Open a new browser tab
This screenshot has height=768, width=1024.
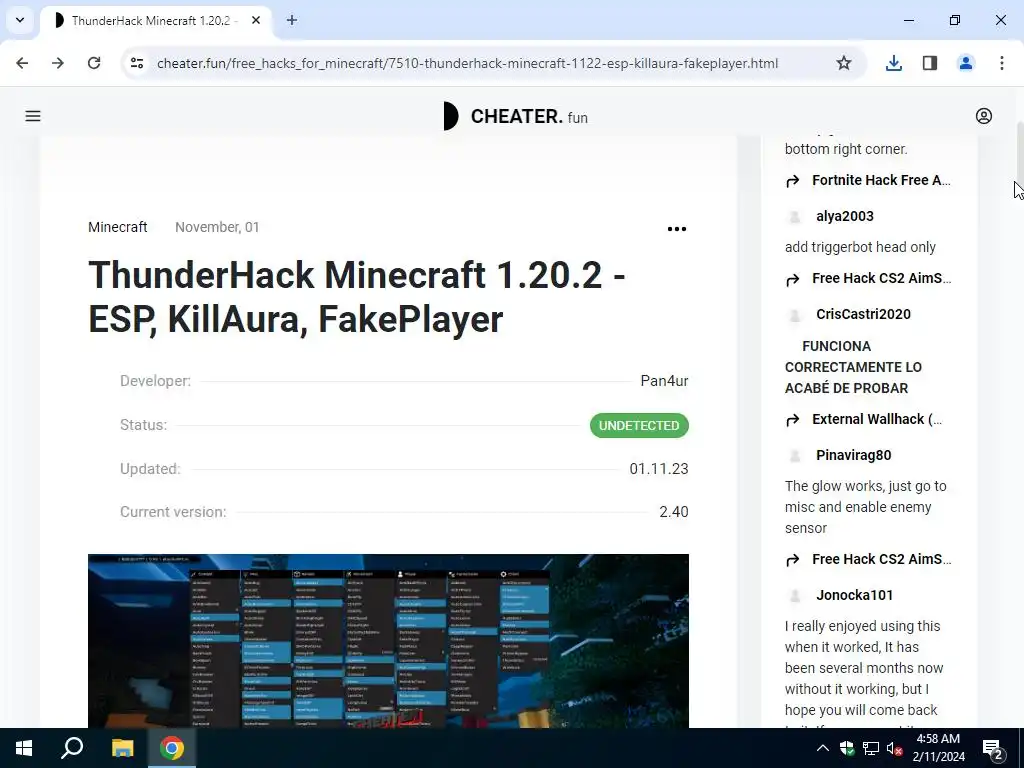point(292,20)
